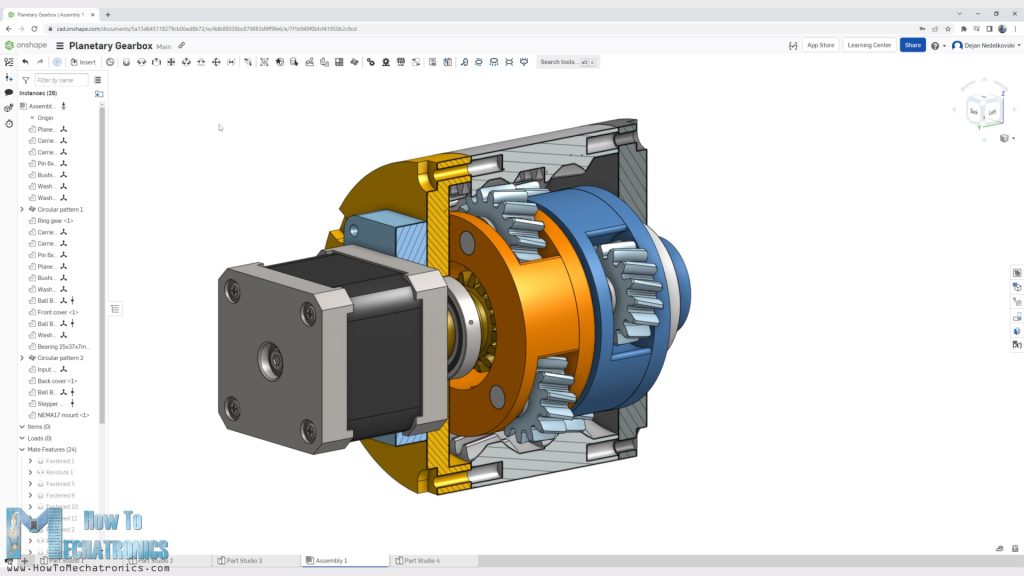Open Onshape help via the question mark icon
1024x576 pixels.
(x=936, y=46)
